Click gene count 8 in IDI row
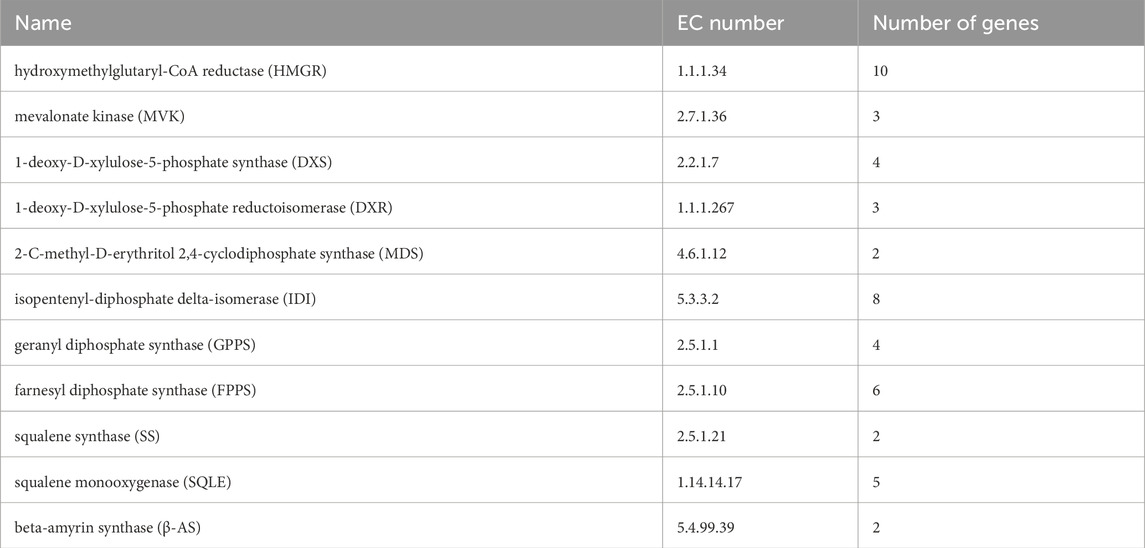Viewport: 1145px width, 548px height. pyautogui.click(x=876, y=299)
